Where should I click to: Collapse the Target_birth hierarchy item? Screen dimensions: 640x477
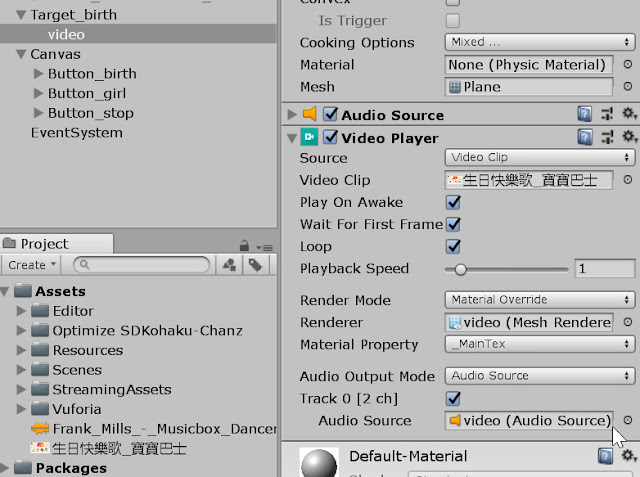pyautogui.click(x=21, y=16)
